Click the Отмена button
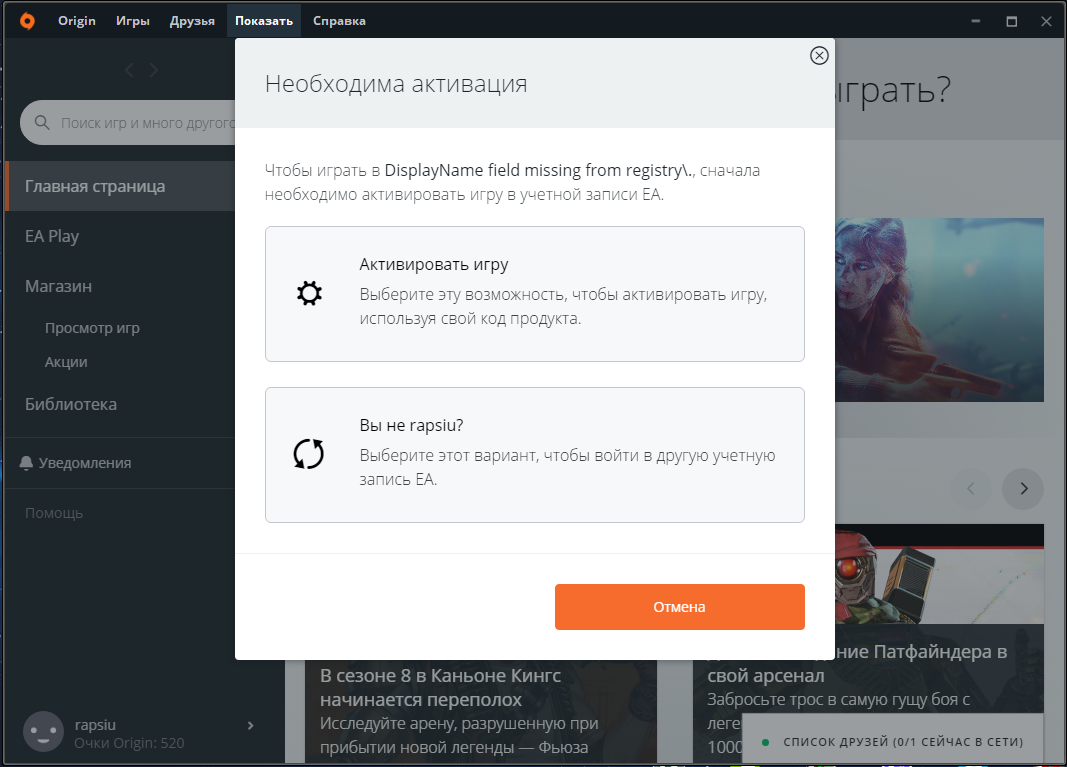The height and width of the screenshot is (767, 1067). pos(680,607)
